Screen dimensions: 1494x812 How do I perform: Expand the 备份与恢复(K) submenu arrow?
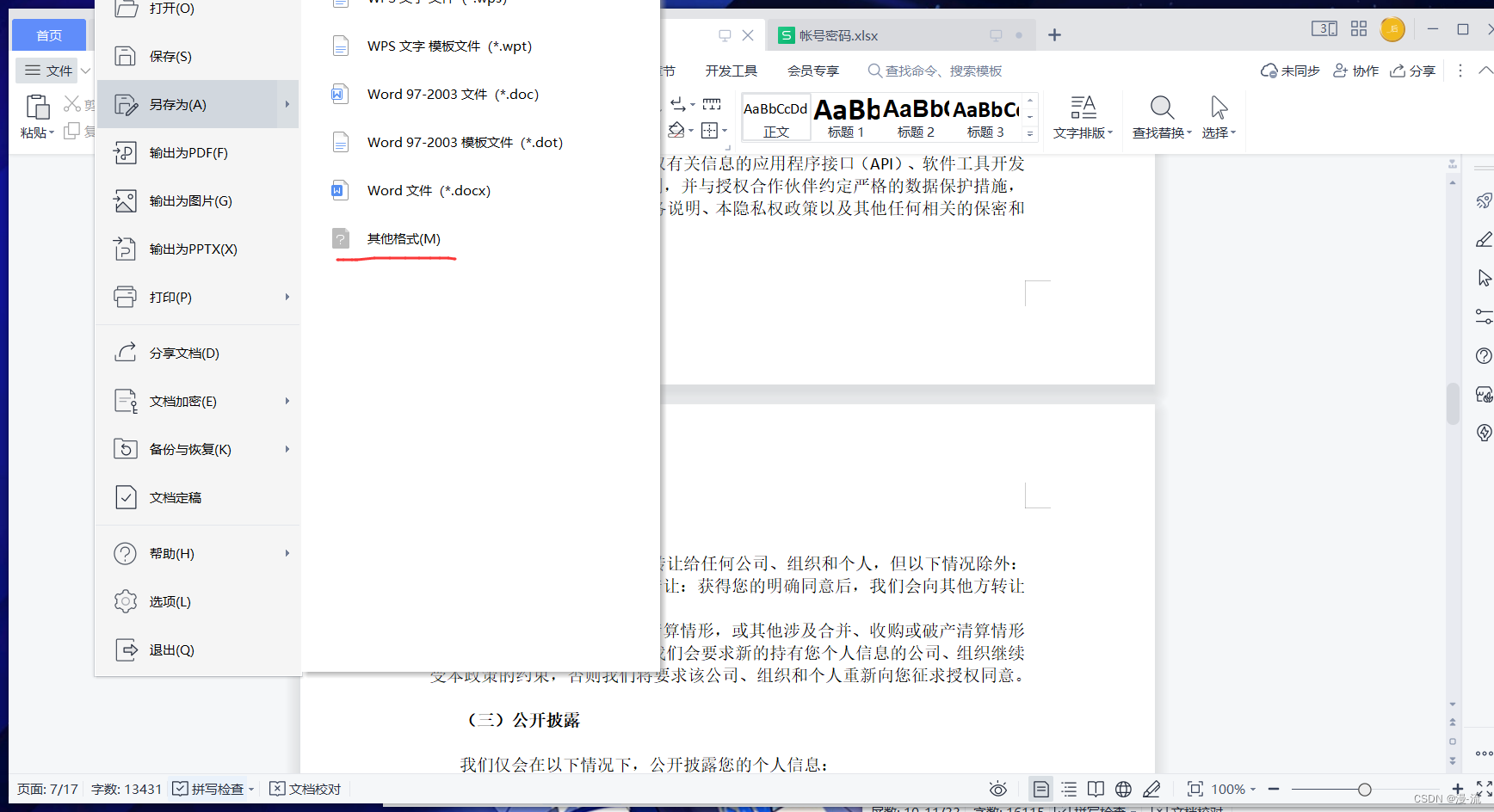(287, 449)
